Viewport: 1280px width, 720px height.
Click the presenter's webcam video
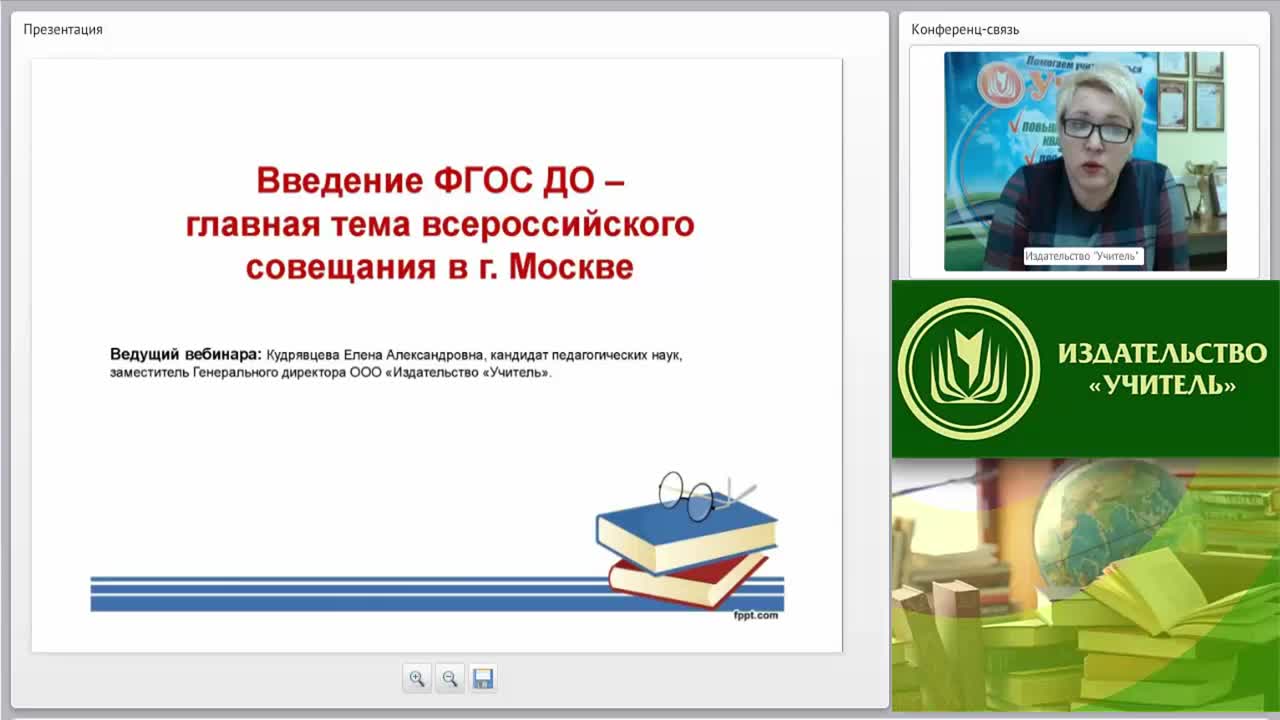tap(1085, 161)
